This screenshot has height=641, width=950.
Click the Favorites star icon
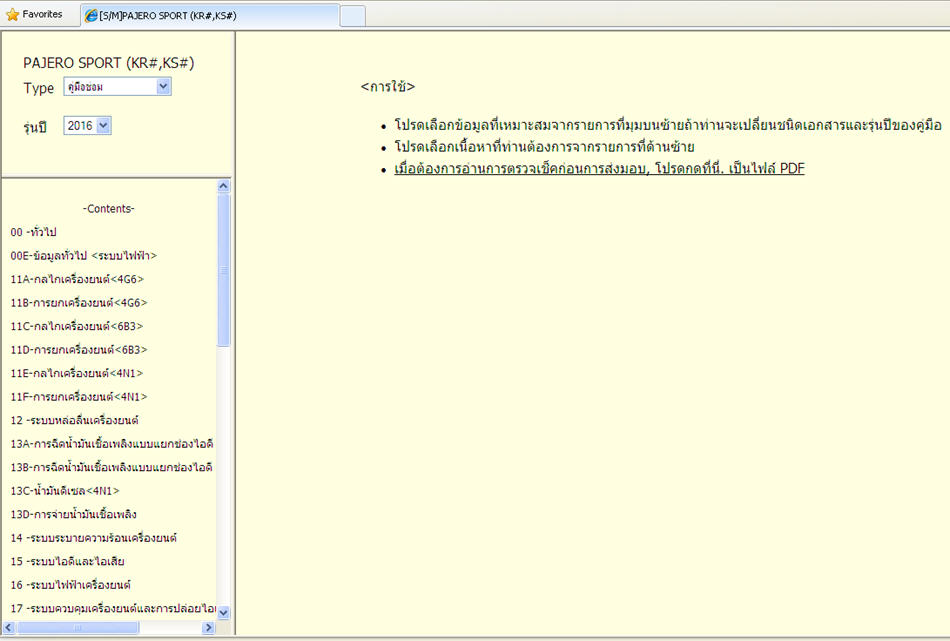click(x=12, y=15)
